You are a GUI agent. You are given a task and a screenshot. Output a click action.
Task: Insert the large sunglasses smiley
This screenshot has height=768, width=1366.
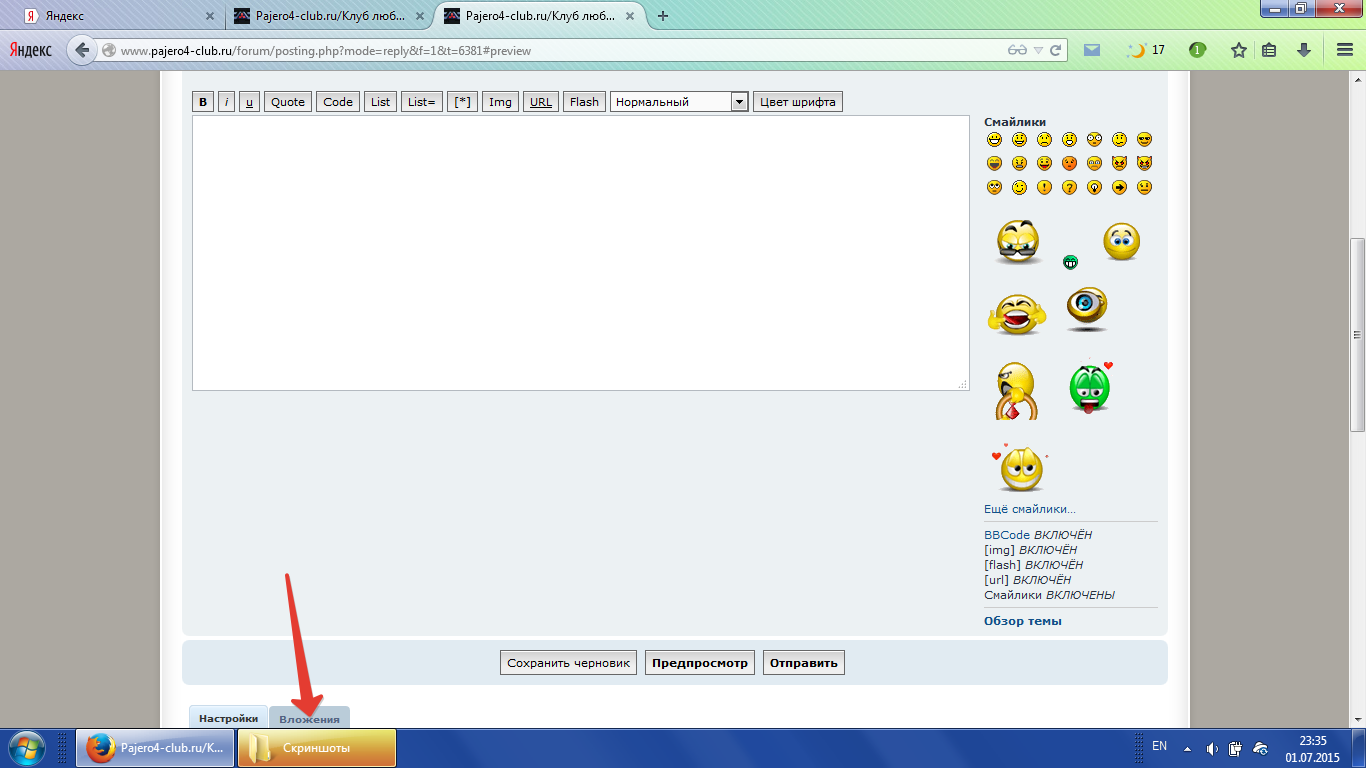click(x=1018, y=243)
